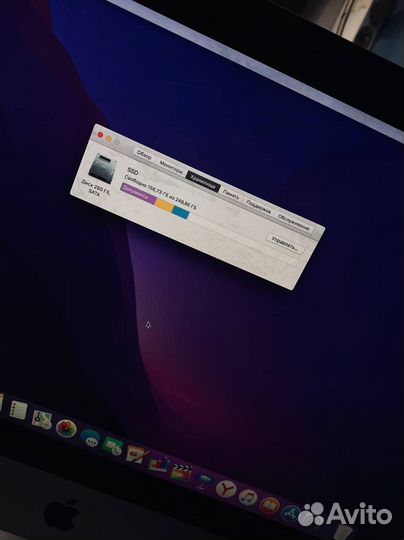Click the Диск 250 ГБ SATA label

coord(96,189)
